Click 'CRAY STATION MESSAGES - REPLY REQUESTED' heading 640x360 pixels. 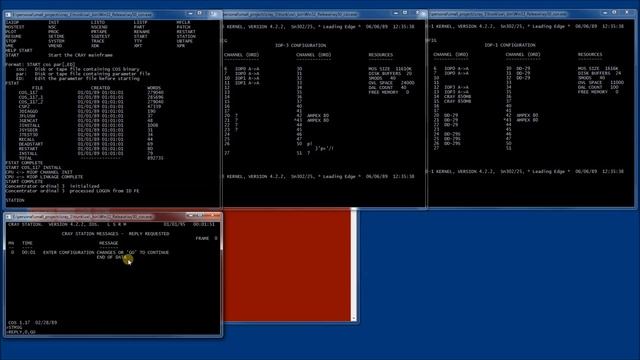tap(116, 234)
